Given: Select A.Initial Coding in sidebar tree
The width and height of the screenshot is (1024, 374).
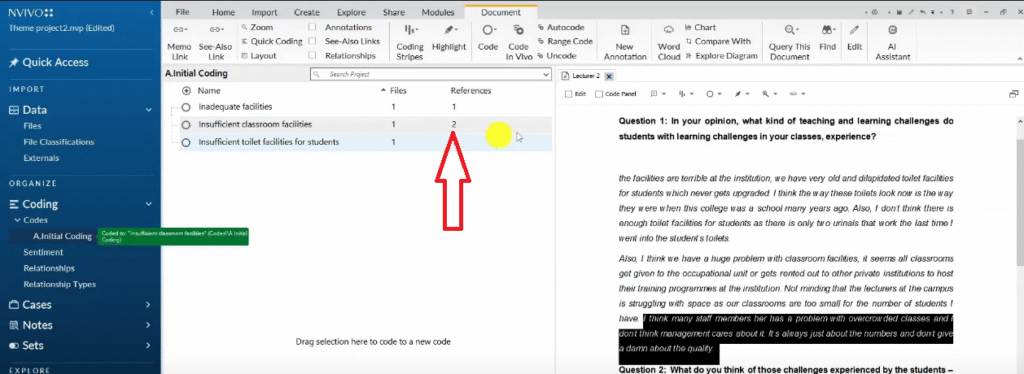Looking at the screenshot, I should tap(63, 236).
